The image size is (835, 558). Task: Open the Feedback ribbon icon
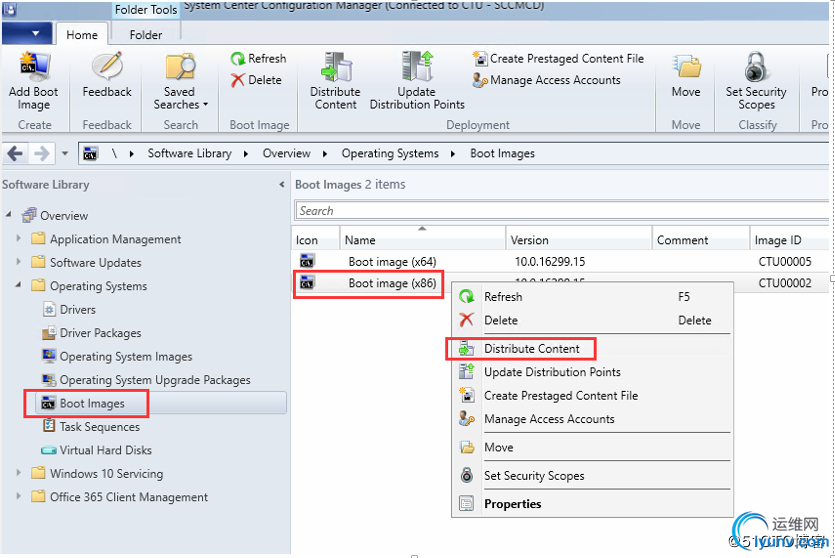(107, 69)
